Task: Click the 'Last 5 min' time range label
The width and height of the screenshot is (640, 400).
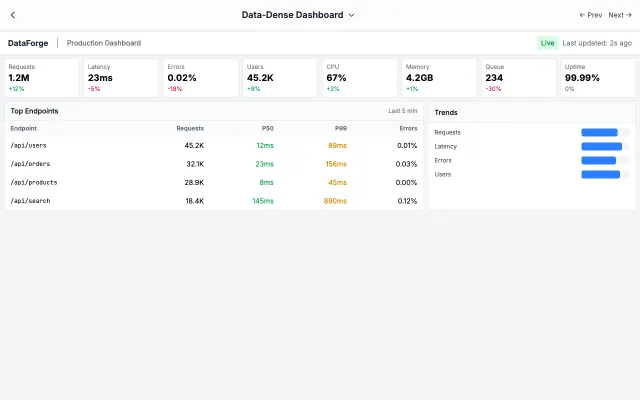Action: pyautogui.click(x=402, y=111)
